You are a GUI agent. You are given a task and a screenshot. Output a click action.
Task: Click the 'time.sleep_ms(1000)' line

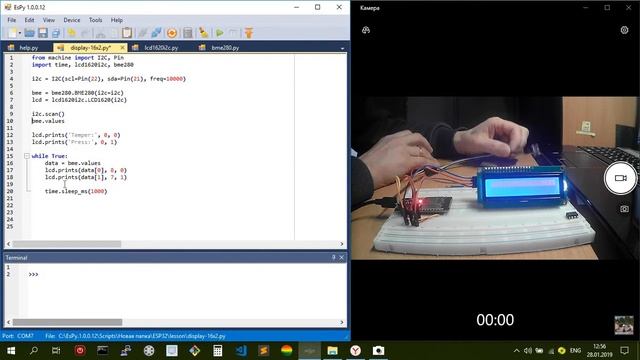[x=76, y=191]
